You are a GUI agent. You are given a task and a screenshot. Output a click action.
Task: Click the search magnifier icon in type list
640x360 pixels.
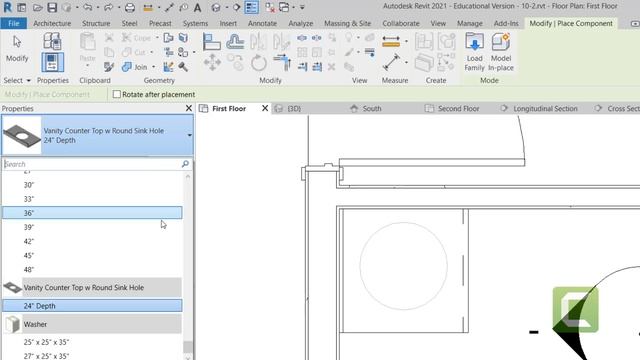185,164
